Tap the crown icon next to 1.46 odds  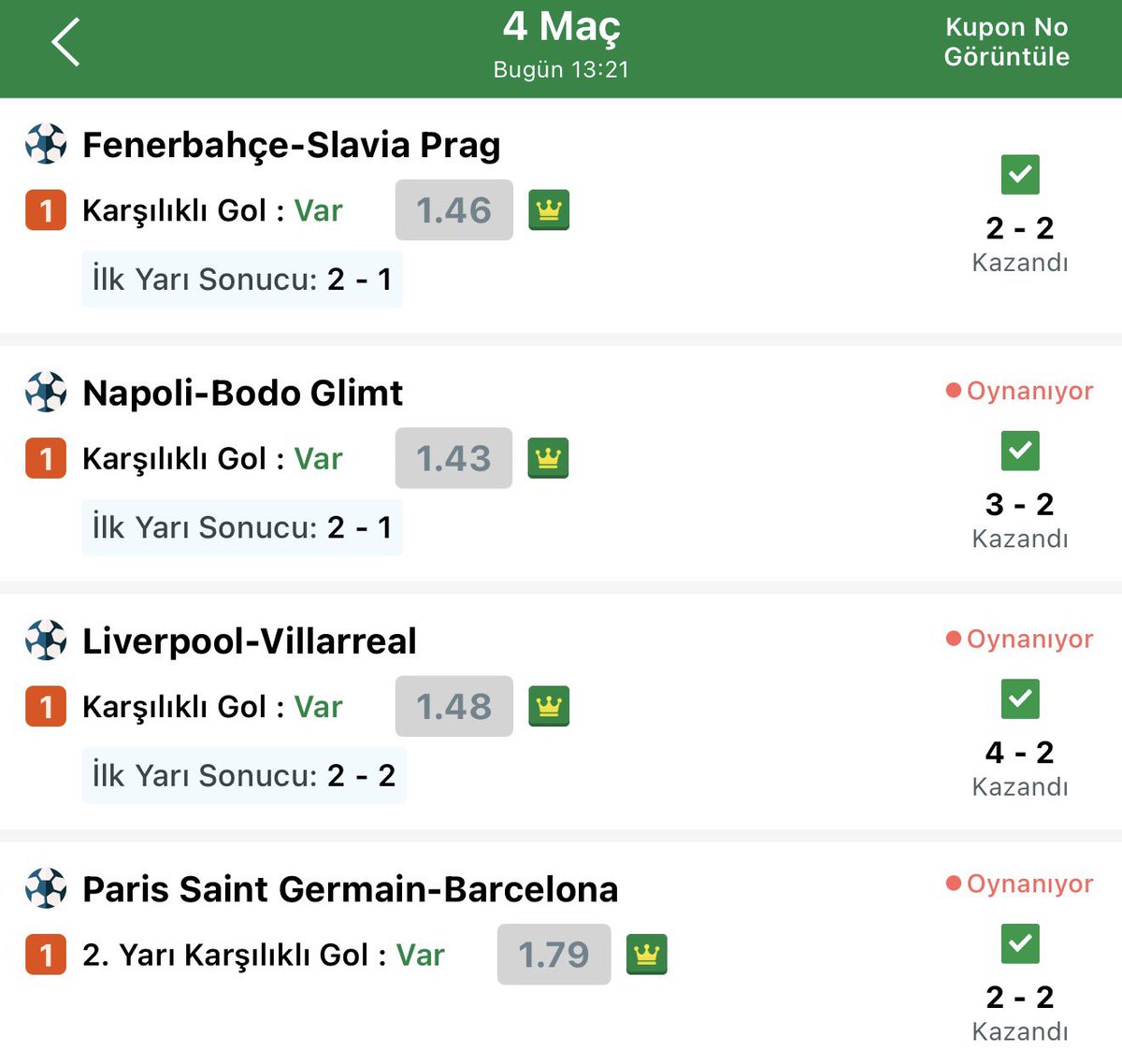coord(549,210)
